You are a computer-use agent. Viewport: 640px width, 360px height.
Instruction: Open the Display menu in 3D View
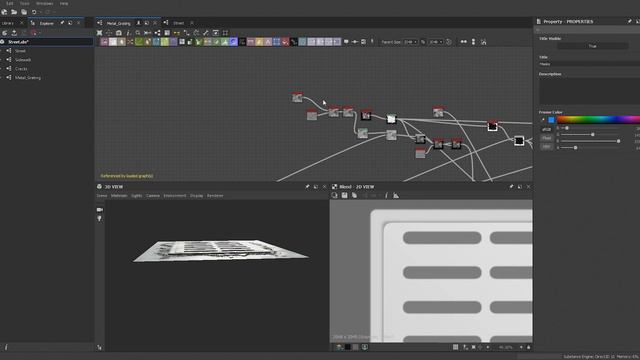(x=196, y=196)
